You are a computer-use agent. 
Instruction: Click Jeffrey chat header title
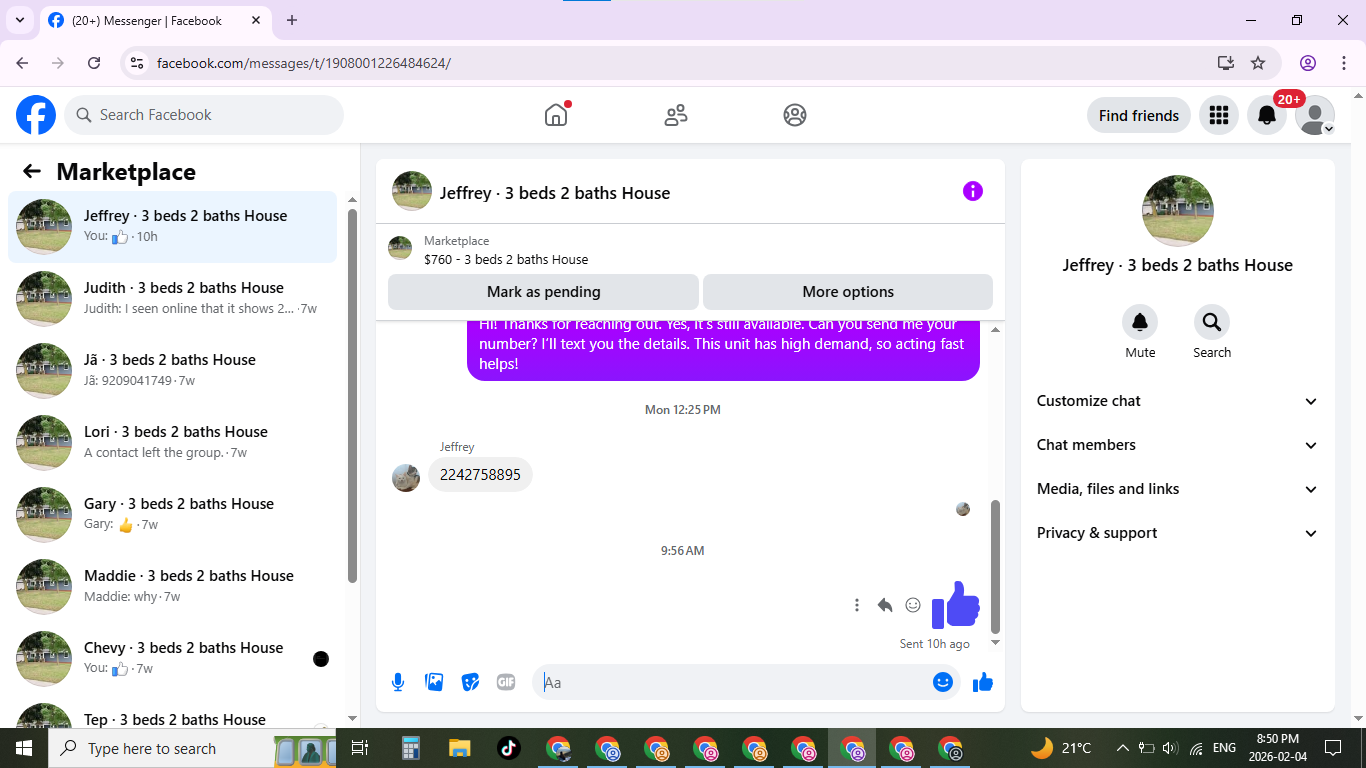coord(555,193)
